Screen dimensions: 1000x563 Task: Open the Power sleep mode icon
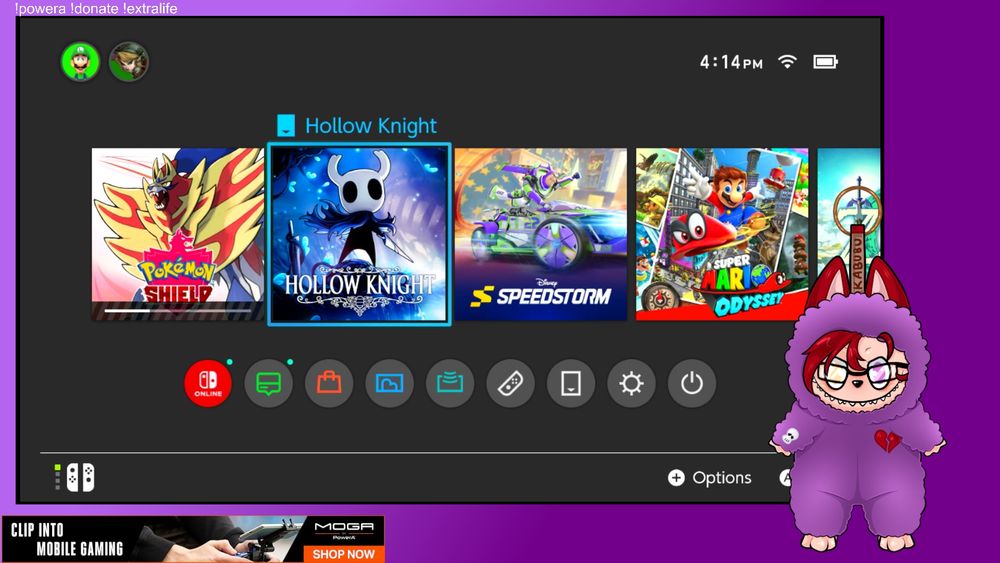(x=692, y=383)
